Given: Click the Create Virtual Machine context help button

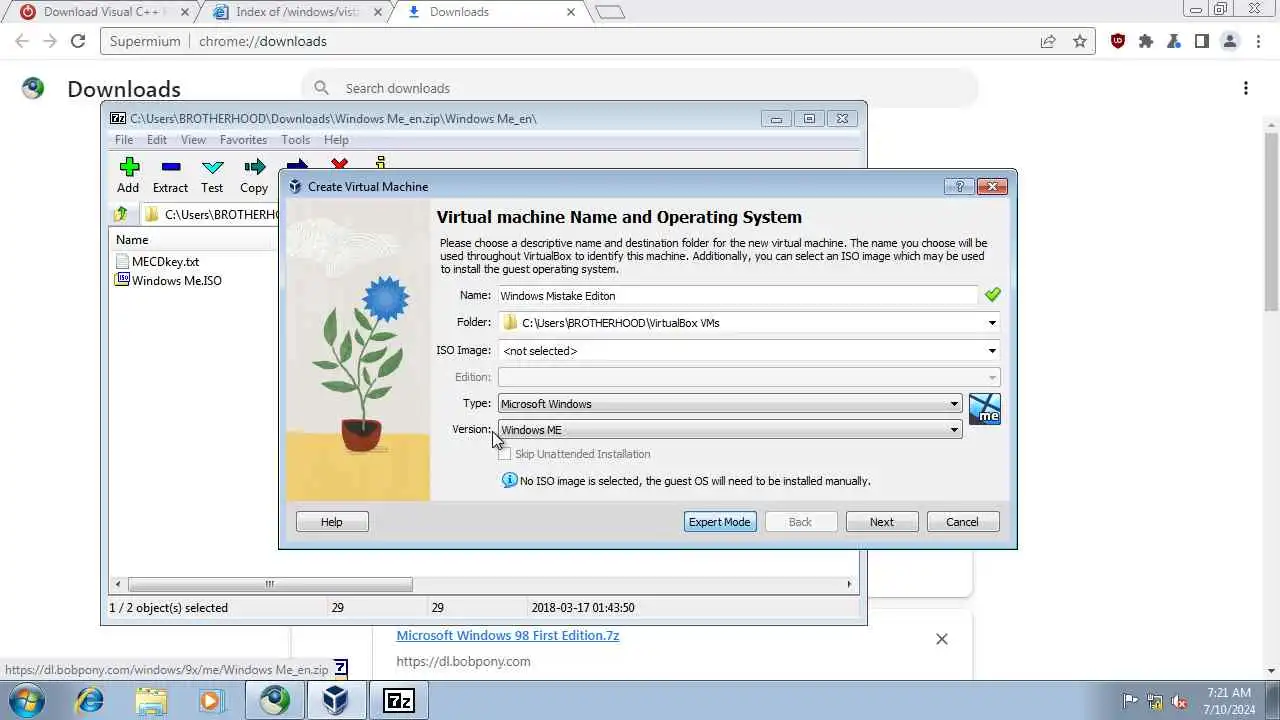Looking at the screenshot, I should tap(959, 186).
